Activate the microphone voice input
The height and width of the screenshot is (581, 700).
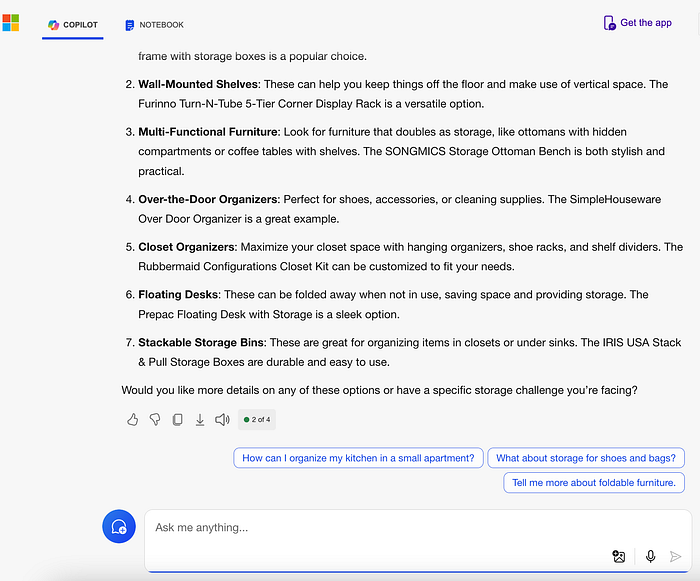[x=650, y=556]
